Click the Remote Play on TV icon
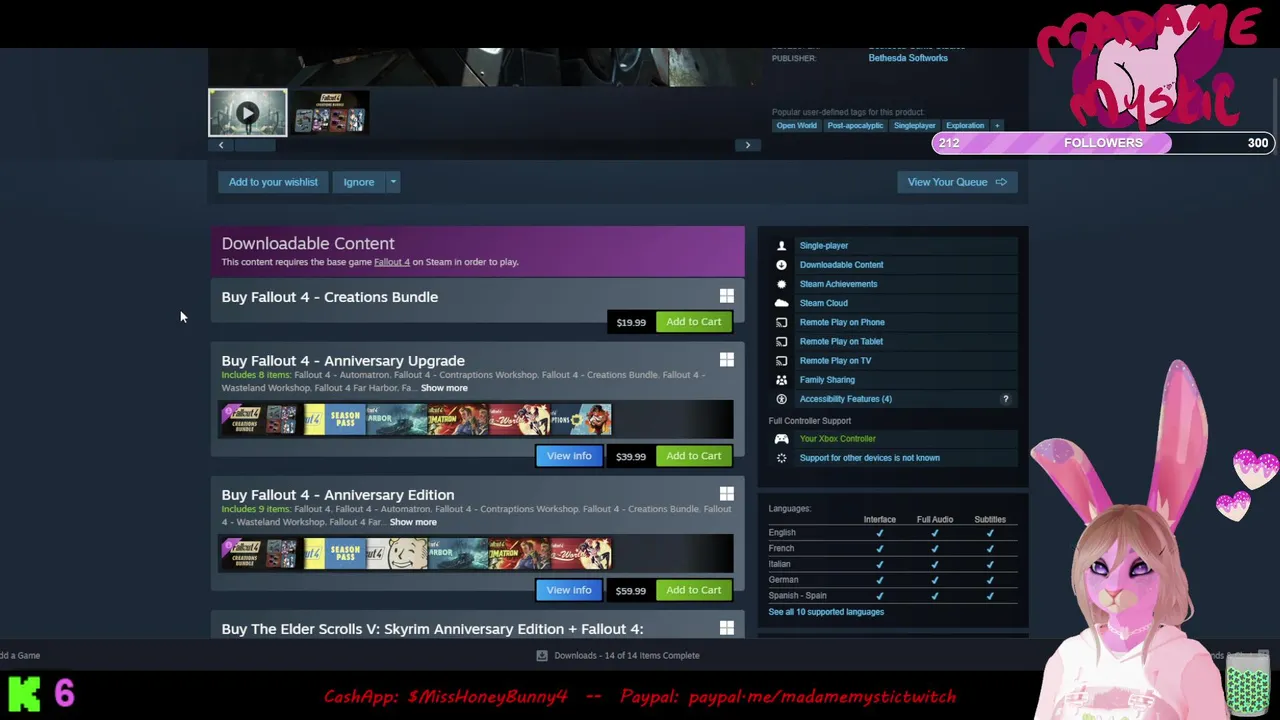This screenshot has width=1280, height=720. pos(781,360)
